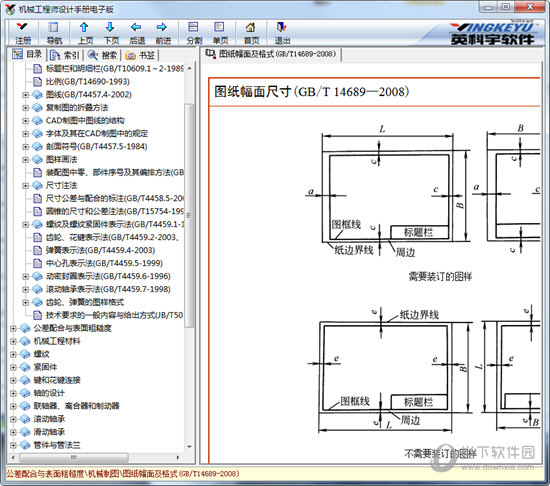Click page icon beside 比例(GB/T14690-1993)
The width and height of the screenshot is (550, 486).
37,81
